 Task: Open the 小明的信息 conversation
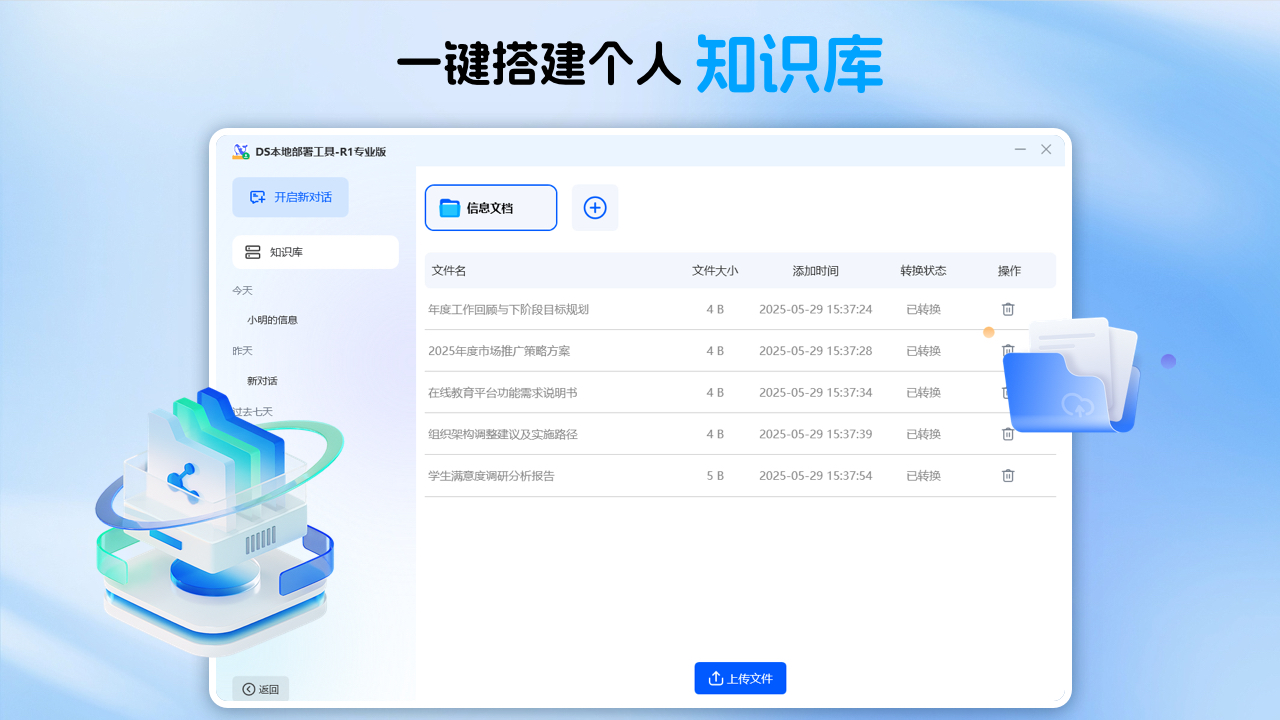[x=274, y=320]
